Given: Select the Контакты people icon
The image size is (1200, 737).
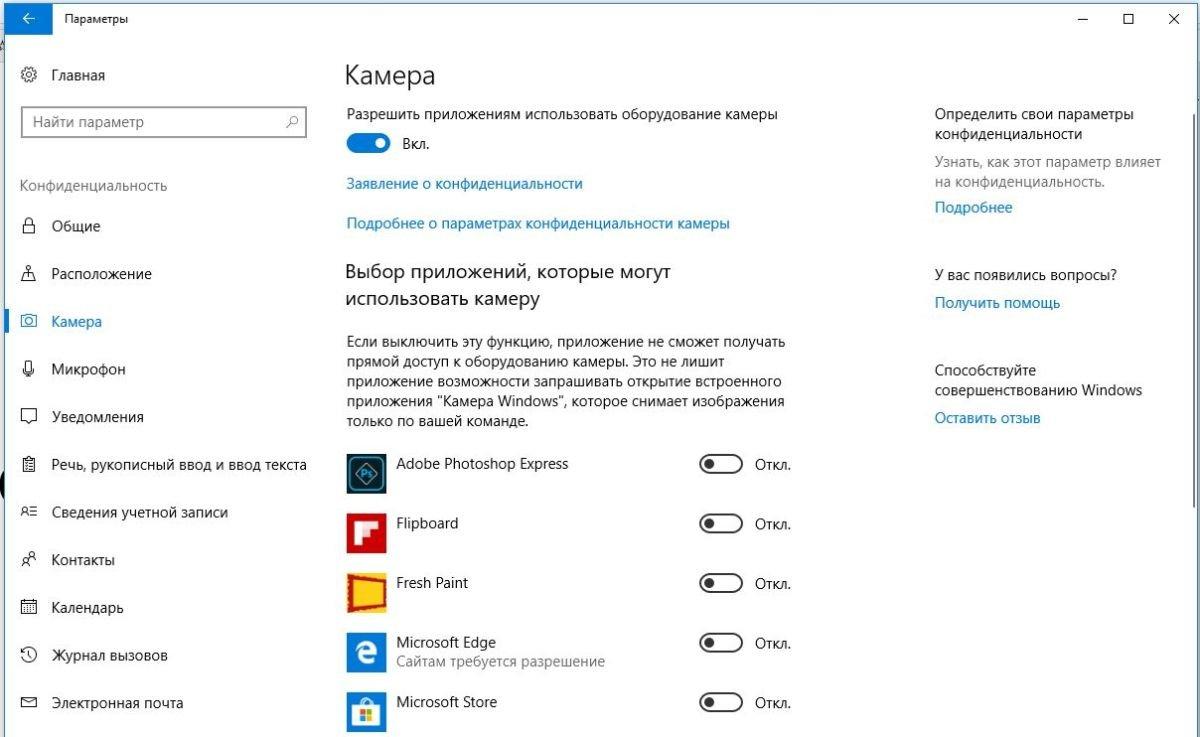Looking at the screenshot, I should coord(29,560).
